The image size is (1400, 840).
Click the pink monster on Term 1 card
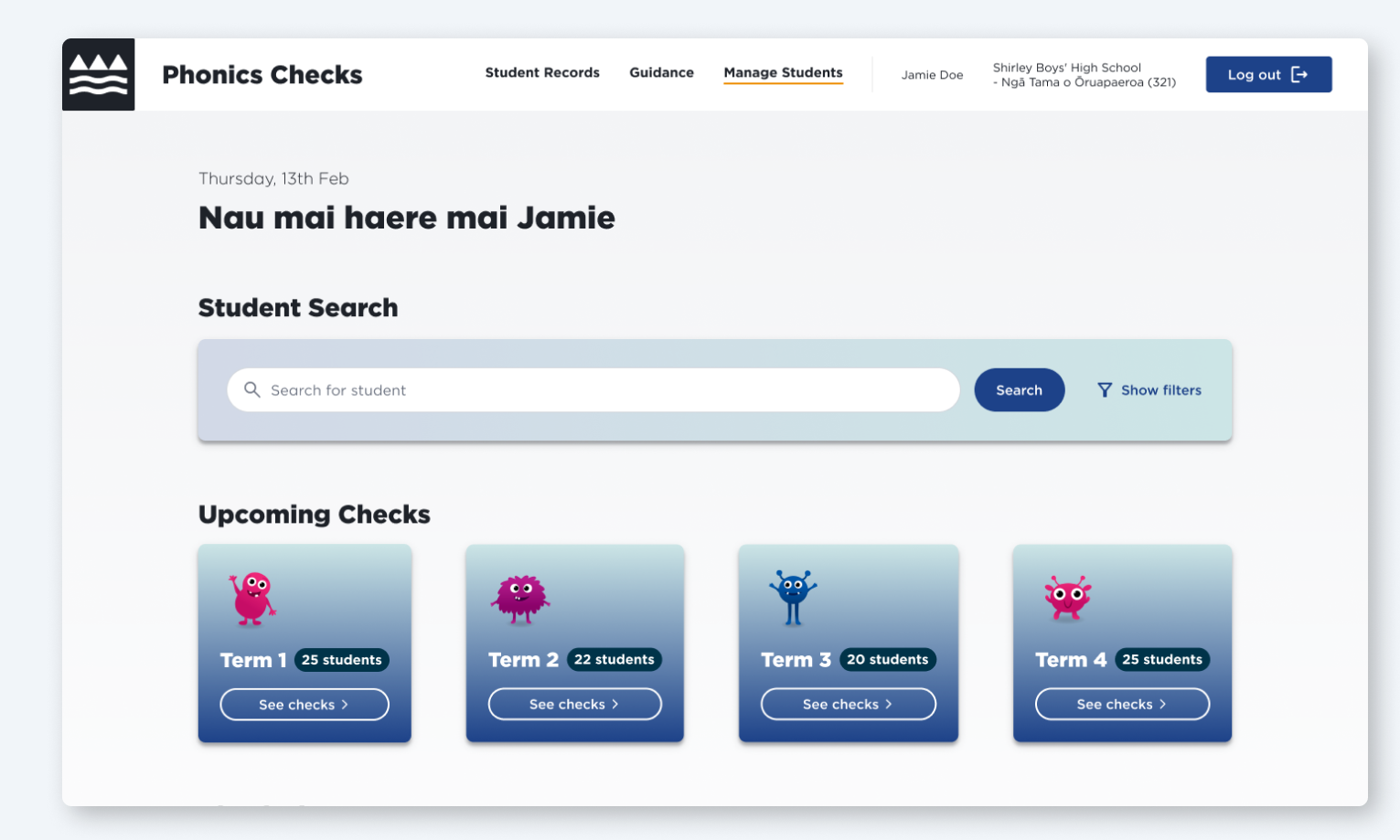tap(251, 599)
